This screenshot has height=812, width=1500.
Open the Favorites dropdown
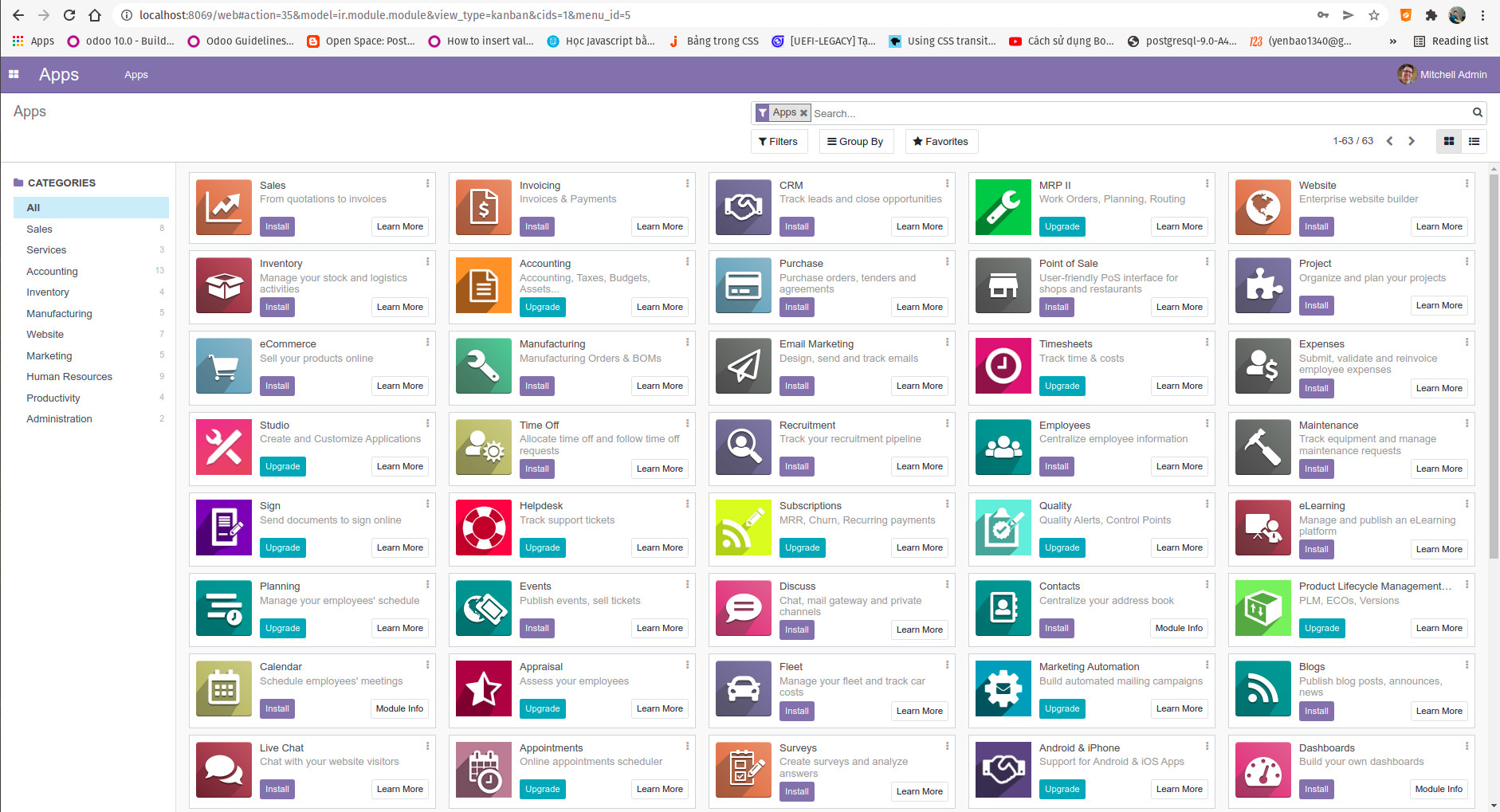coord(940,141)
